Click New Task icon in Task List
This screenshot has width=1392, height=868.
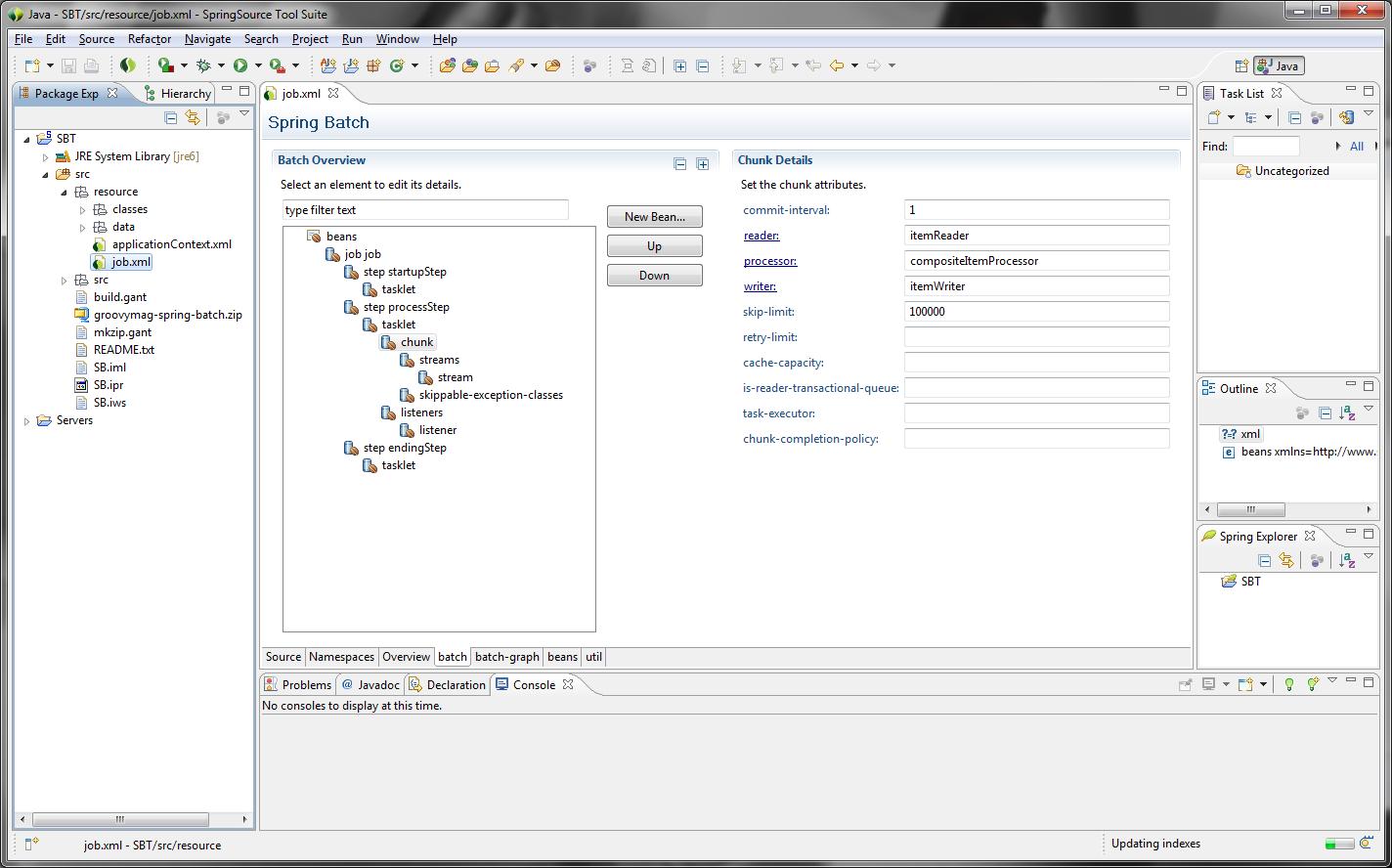(1214, 117)
